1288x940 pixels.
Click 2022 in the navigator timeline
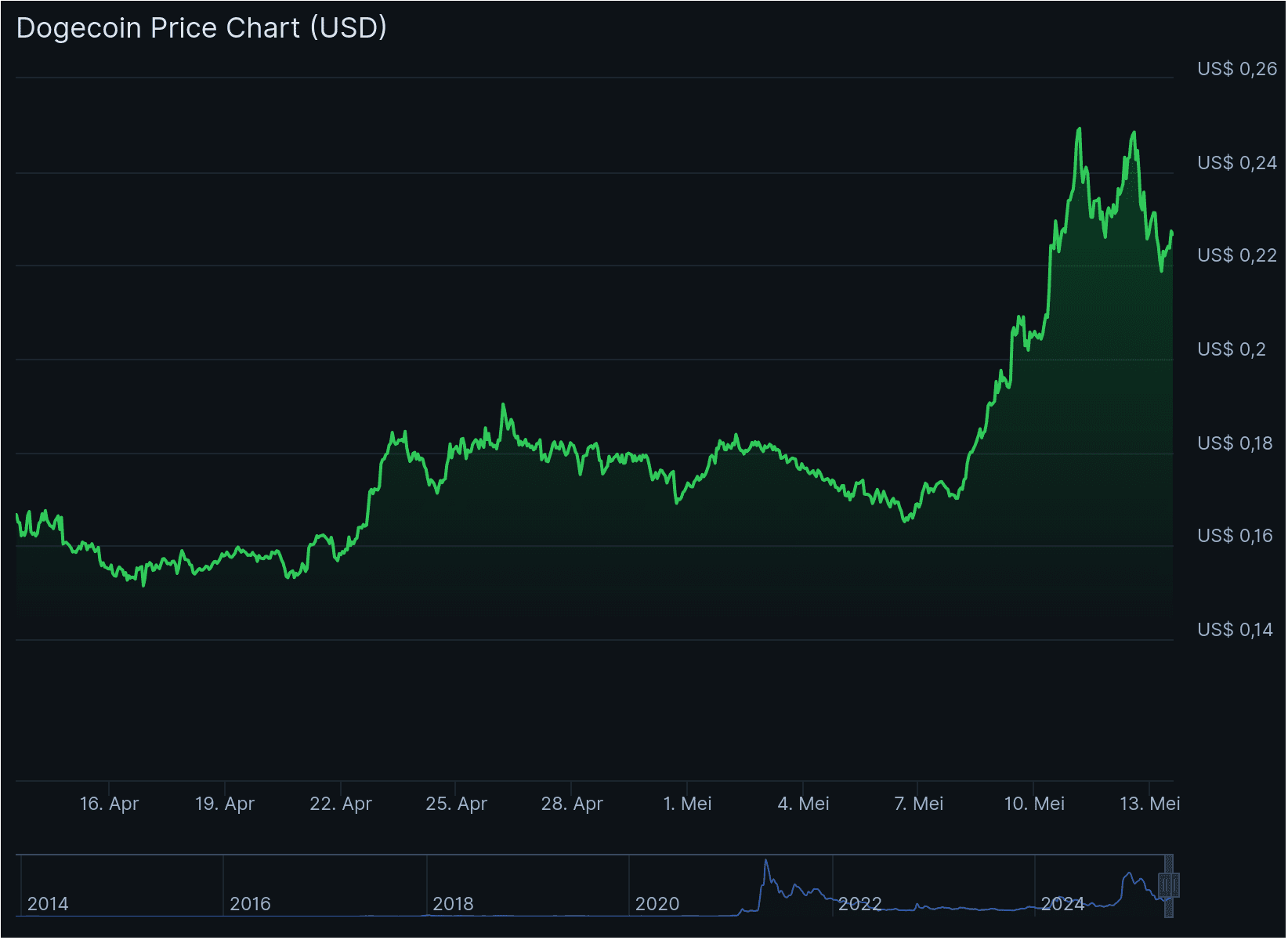(x=860, y=904)
